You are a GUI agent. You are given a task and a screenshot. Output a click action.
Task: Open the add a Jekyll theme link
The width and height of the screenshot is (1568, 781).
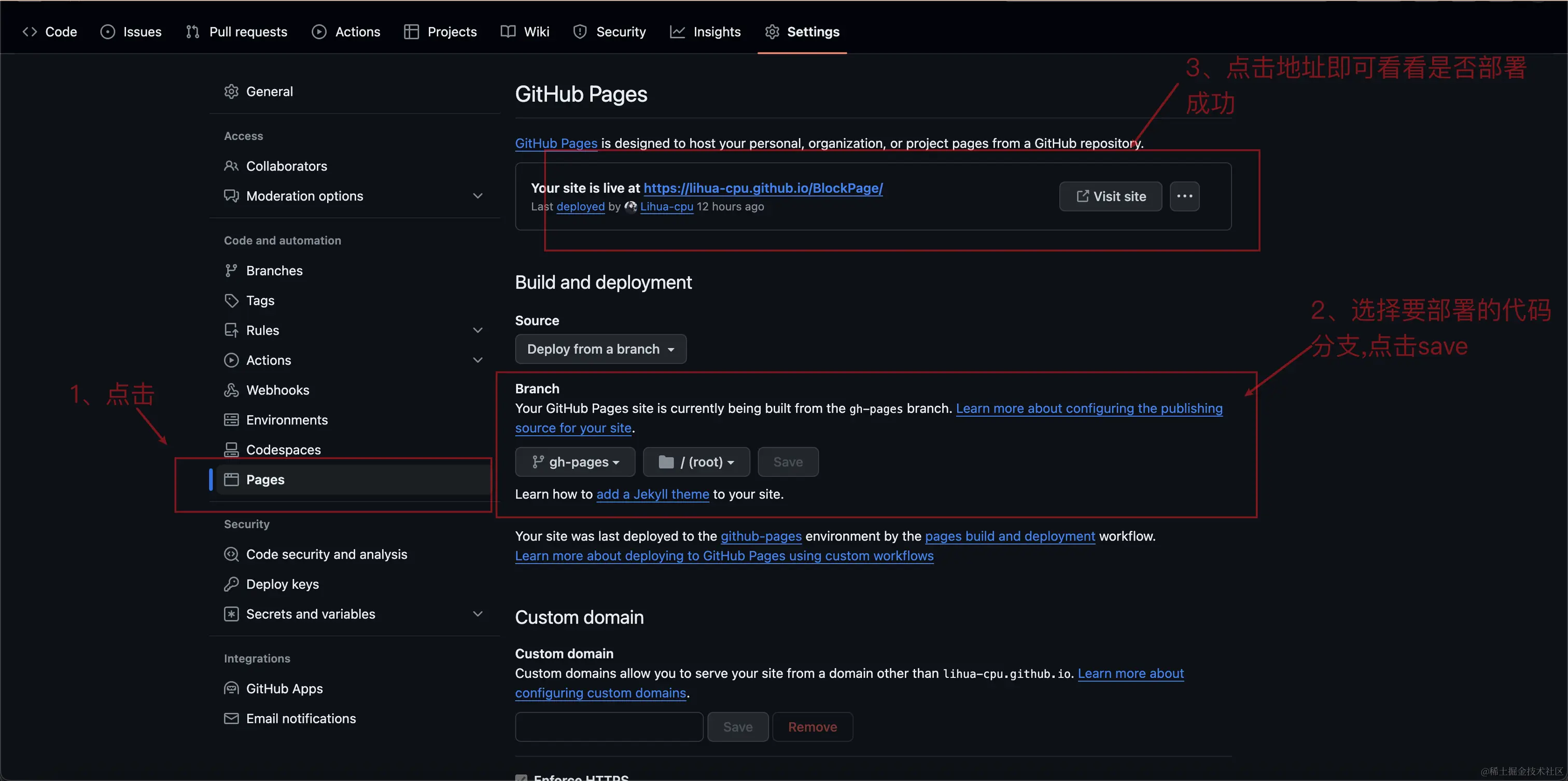point(652,494)
